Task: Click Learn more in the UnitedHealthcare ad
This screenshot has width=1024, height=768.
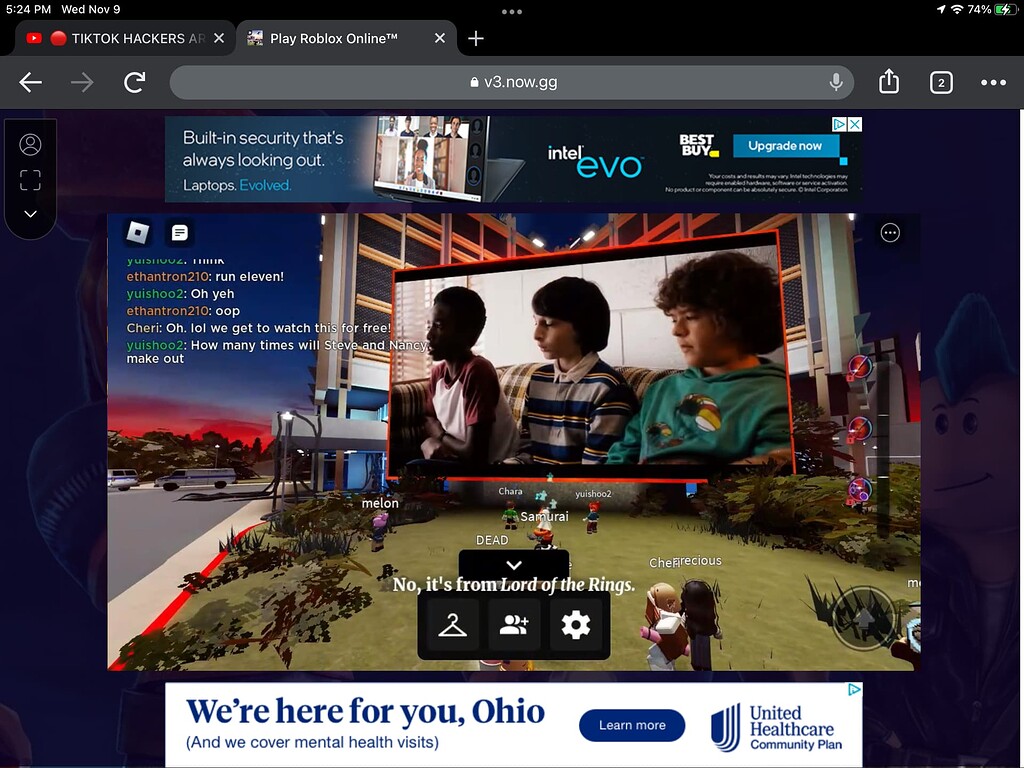Action: point(631,726)
